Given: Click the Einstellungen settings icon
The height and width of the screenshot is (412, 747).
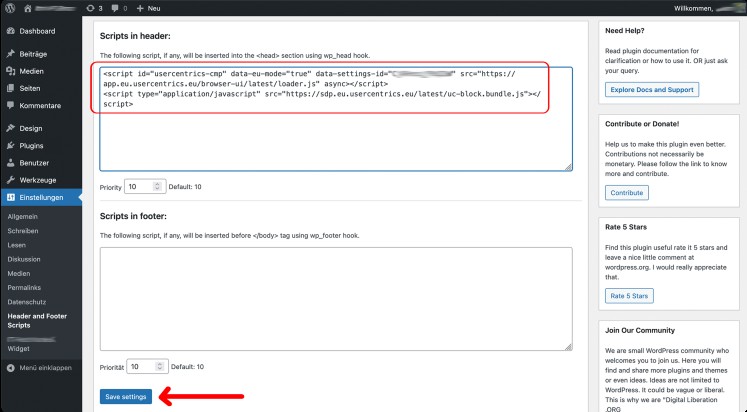Looking at the screenshot, I should (11, 197).
